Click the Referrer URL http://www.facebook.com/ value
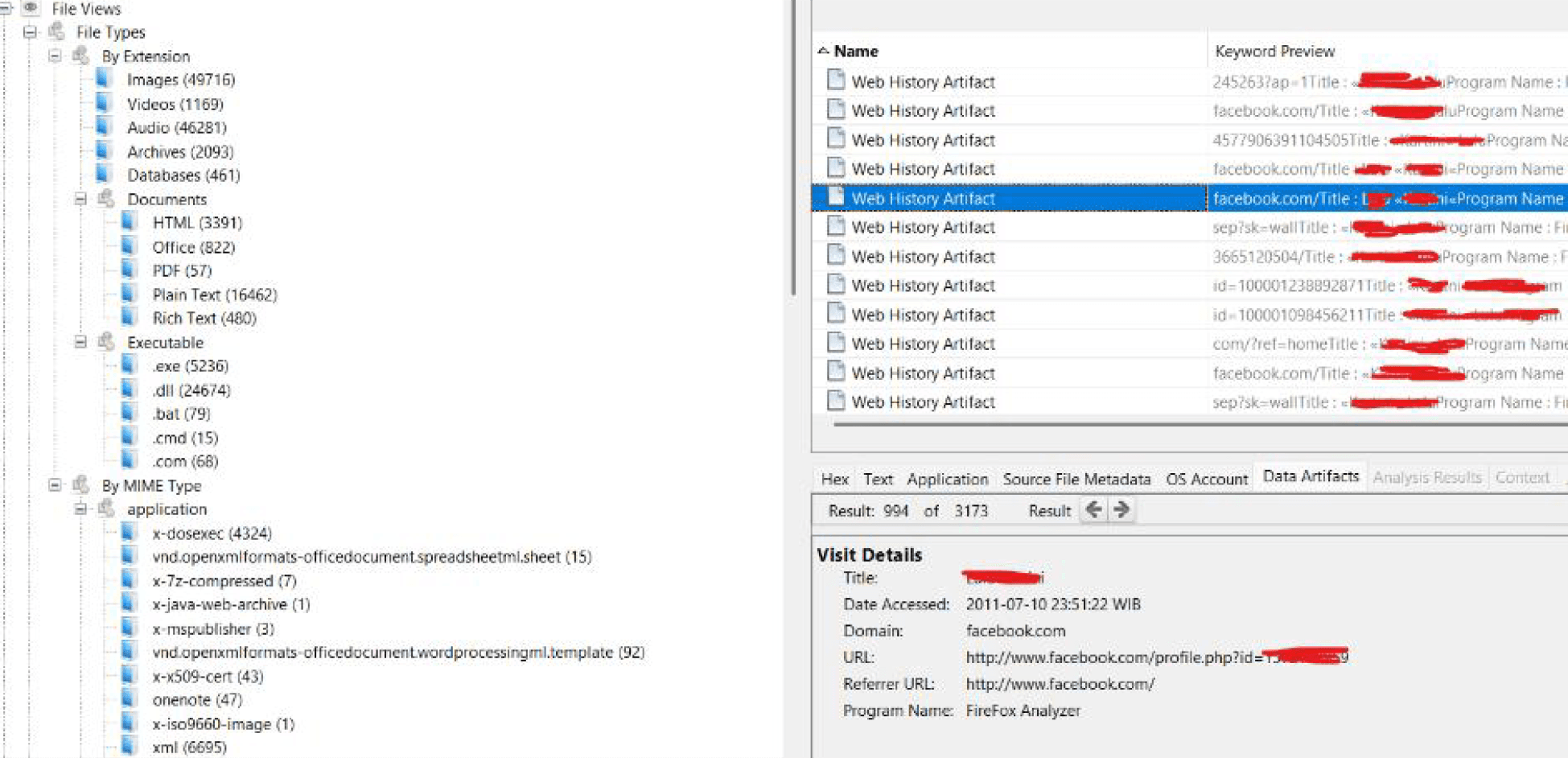 (1060, 684)
